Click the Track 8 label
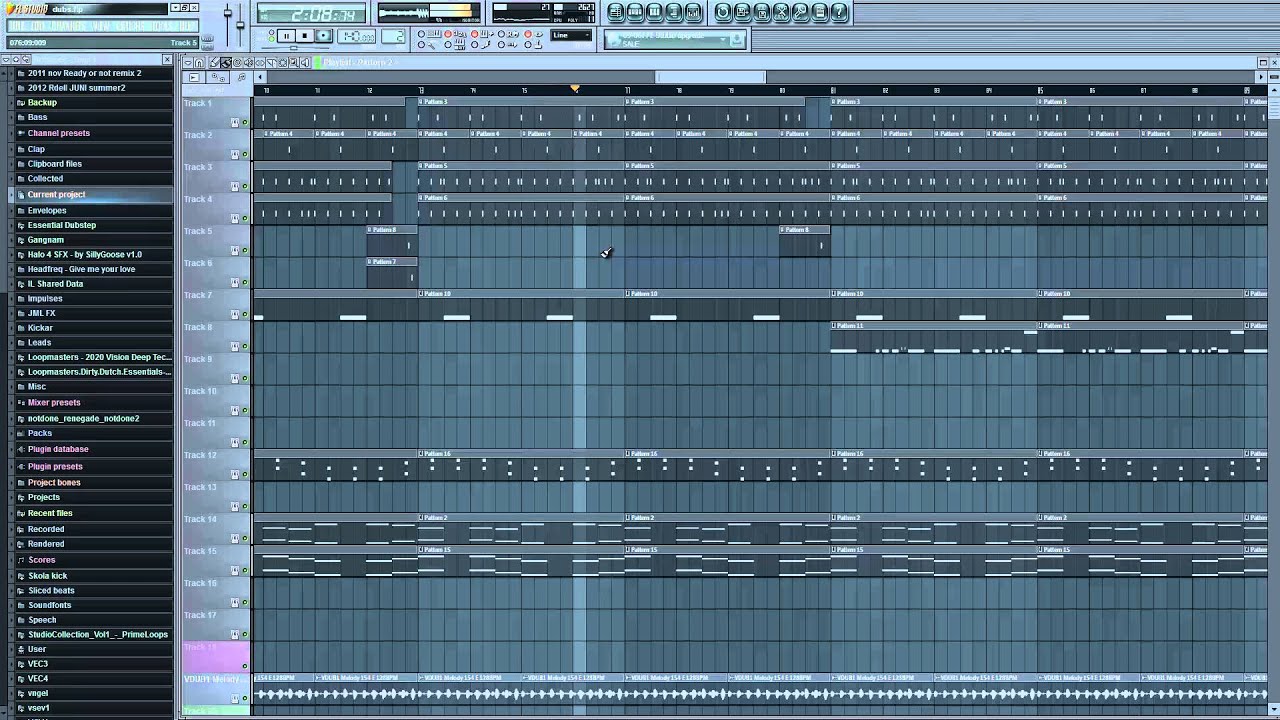This screenshot has height=720, width=1280. 197,327
